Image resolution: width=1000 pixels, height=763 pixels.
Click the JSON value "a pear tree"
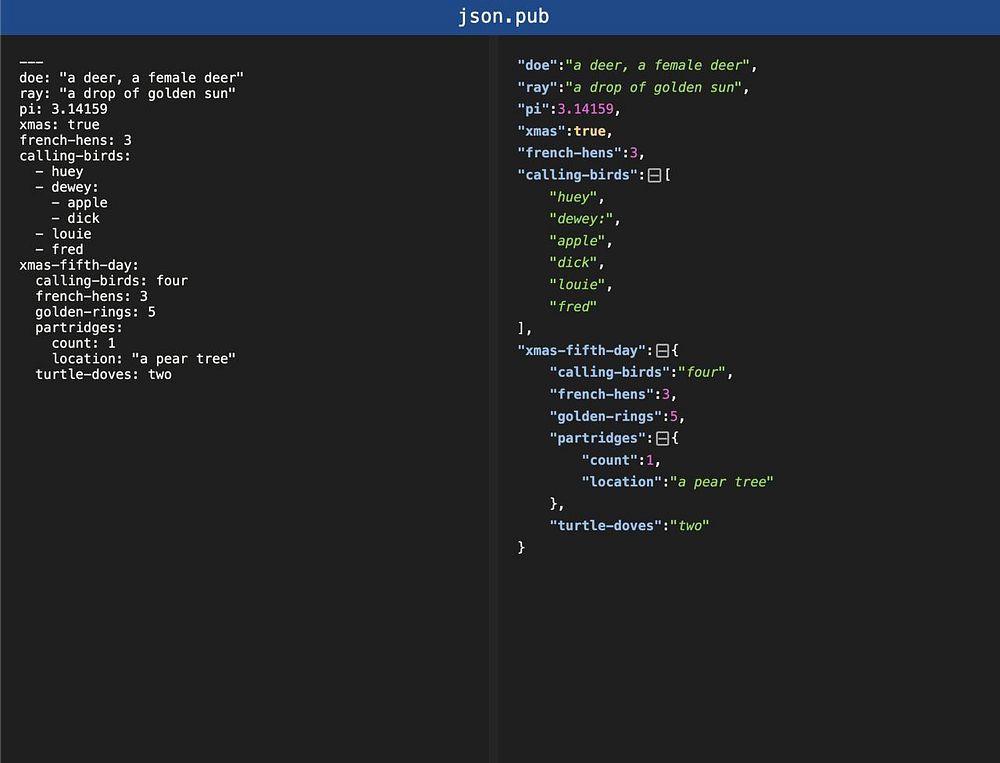pyautogui.click(x=722, y=482)
